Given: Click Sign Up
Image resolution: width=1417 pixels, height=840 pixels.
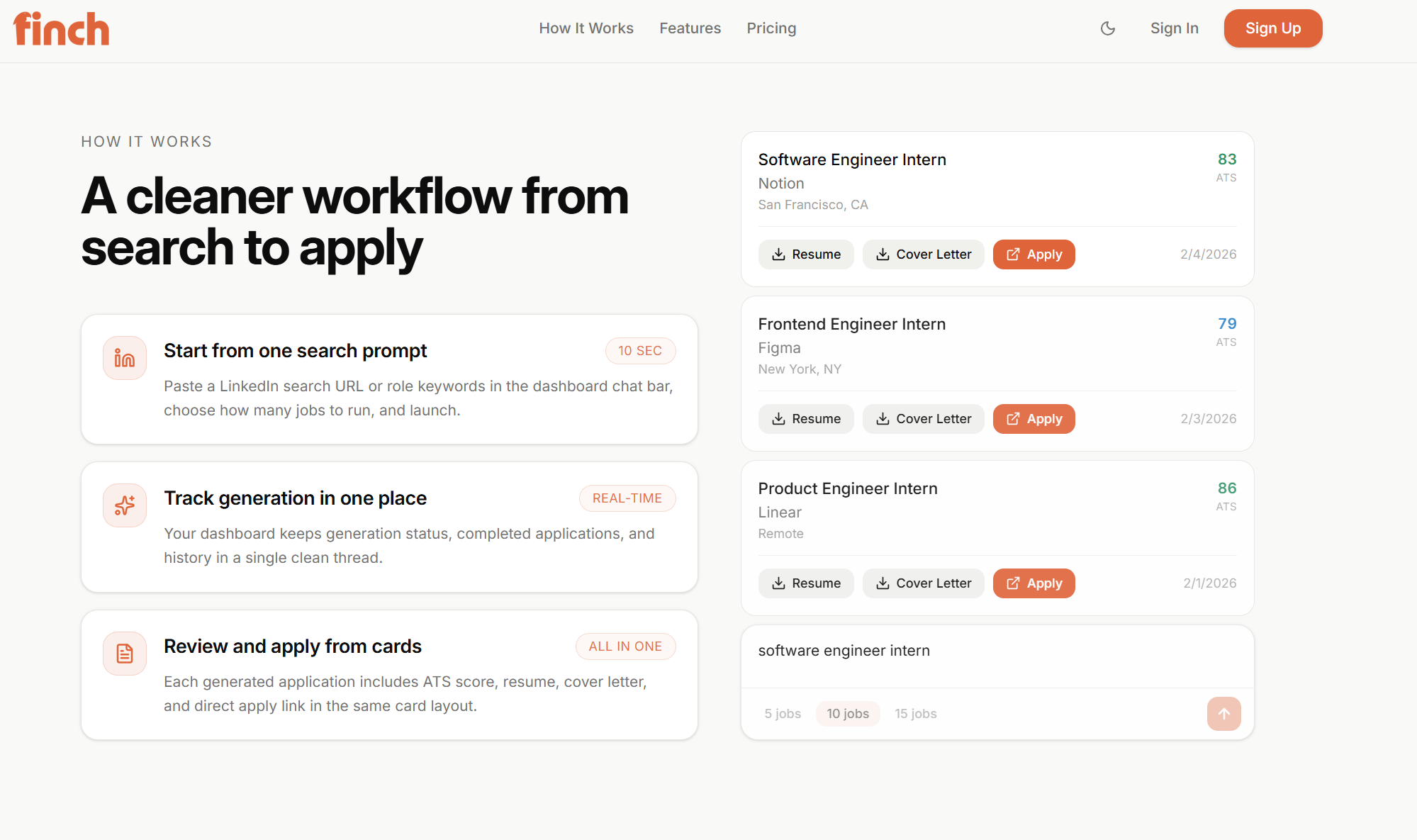Looking at the screenshot, I should click(x=1272, y=28).
